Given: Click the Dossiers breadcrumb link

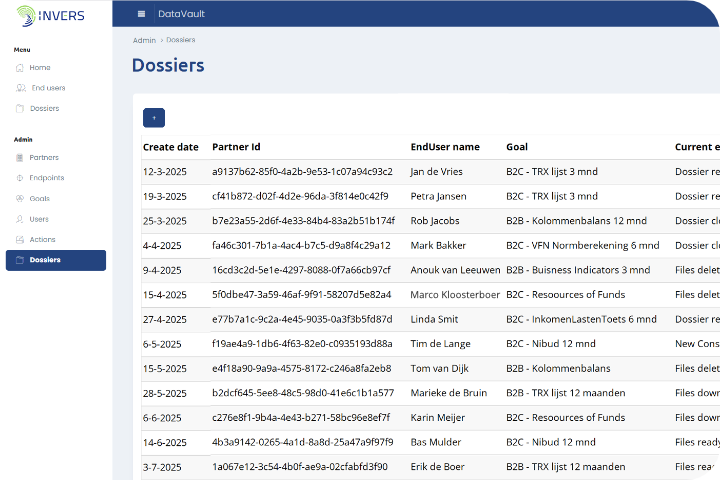Looking at the screenshot, I should pyautogui.click(x=181, y=40).
